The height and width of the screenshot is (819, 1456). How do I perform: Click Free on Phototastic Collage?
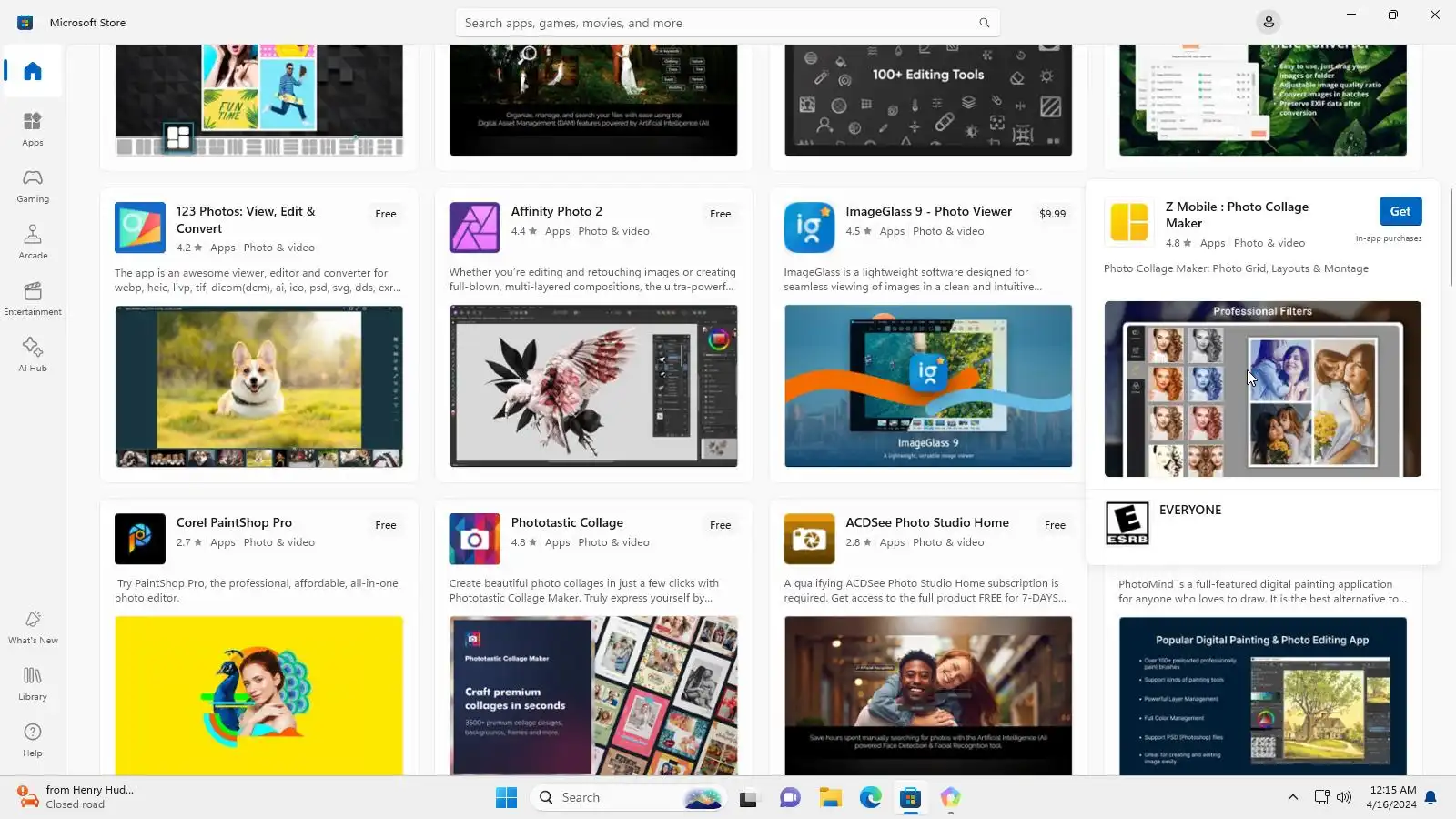tap(721, 525)
